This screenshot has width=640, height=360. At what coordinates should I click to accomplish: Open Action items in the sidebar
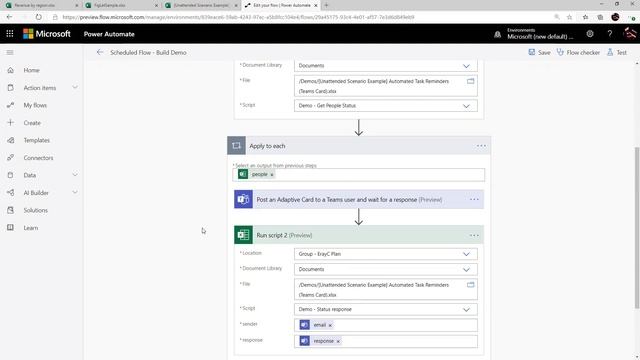click(x=40, y=88)
